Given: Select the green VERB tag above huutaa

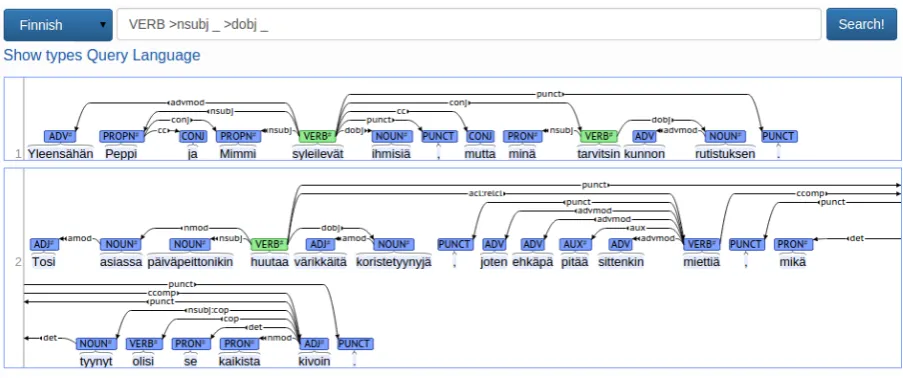Looking at the screenshot, I should coord(269,244).
